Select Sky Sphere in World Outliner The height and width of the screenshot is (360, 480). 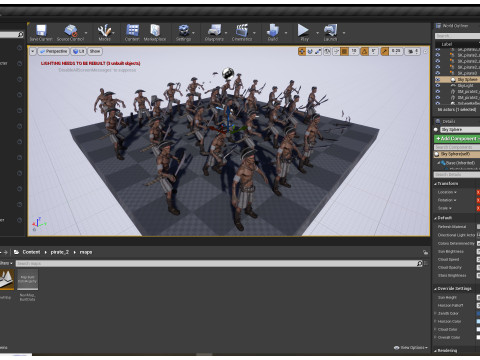coord(467,80)
